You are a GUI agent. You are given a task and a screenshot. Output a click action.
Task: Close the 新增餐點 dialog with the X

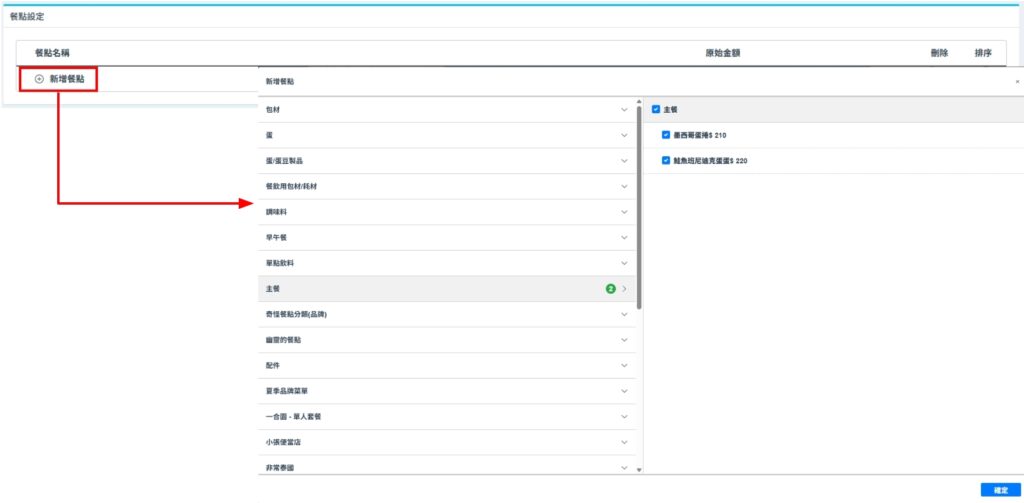coord(1017,82)
